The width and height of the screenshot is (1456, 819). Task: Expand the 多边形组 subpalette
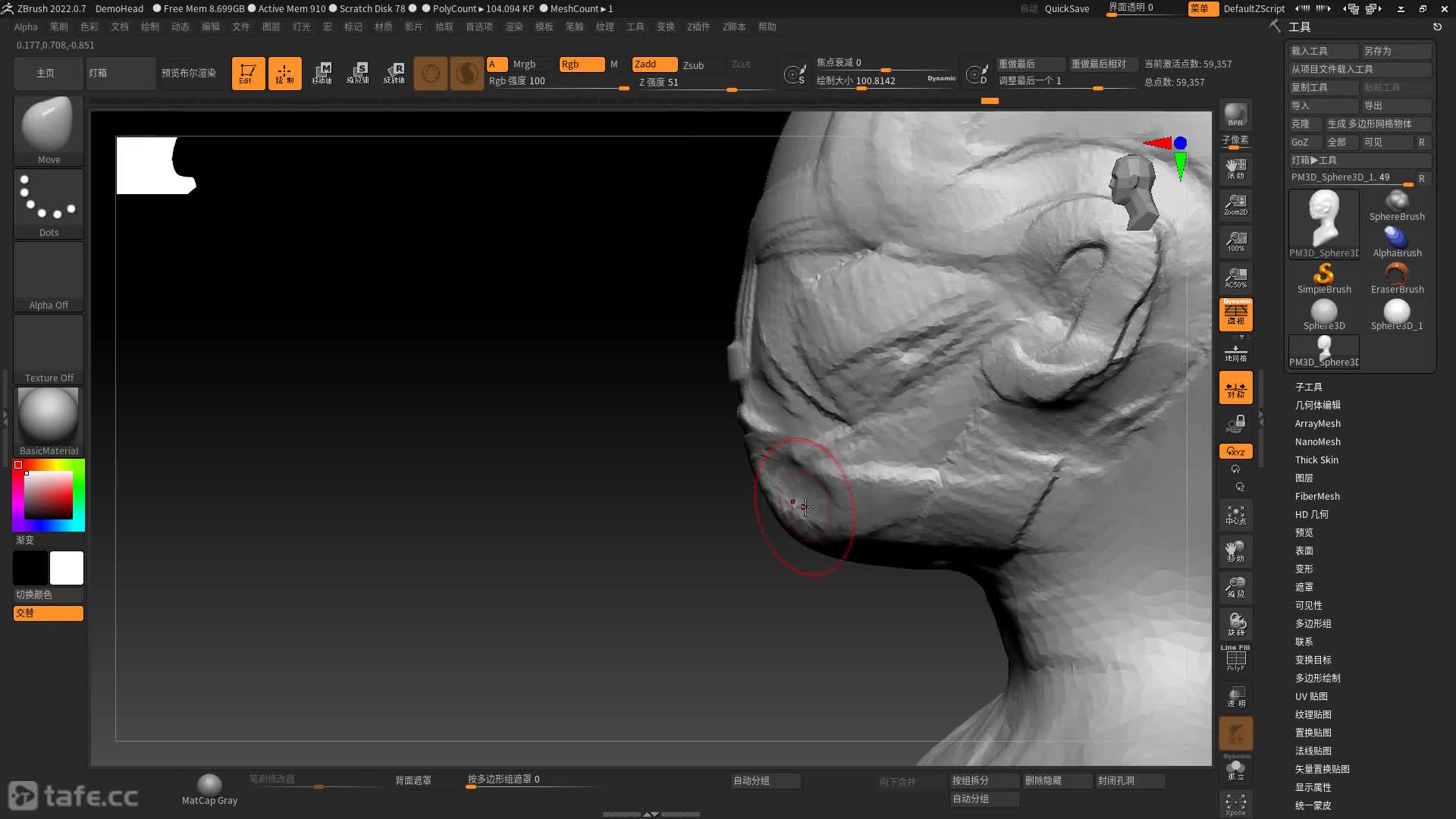(1313, 623)
